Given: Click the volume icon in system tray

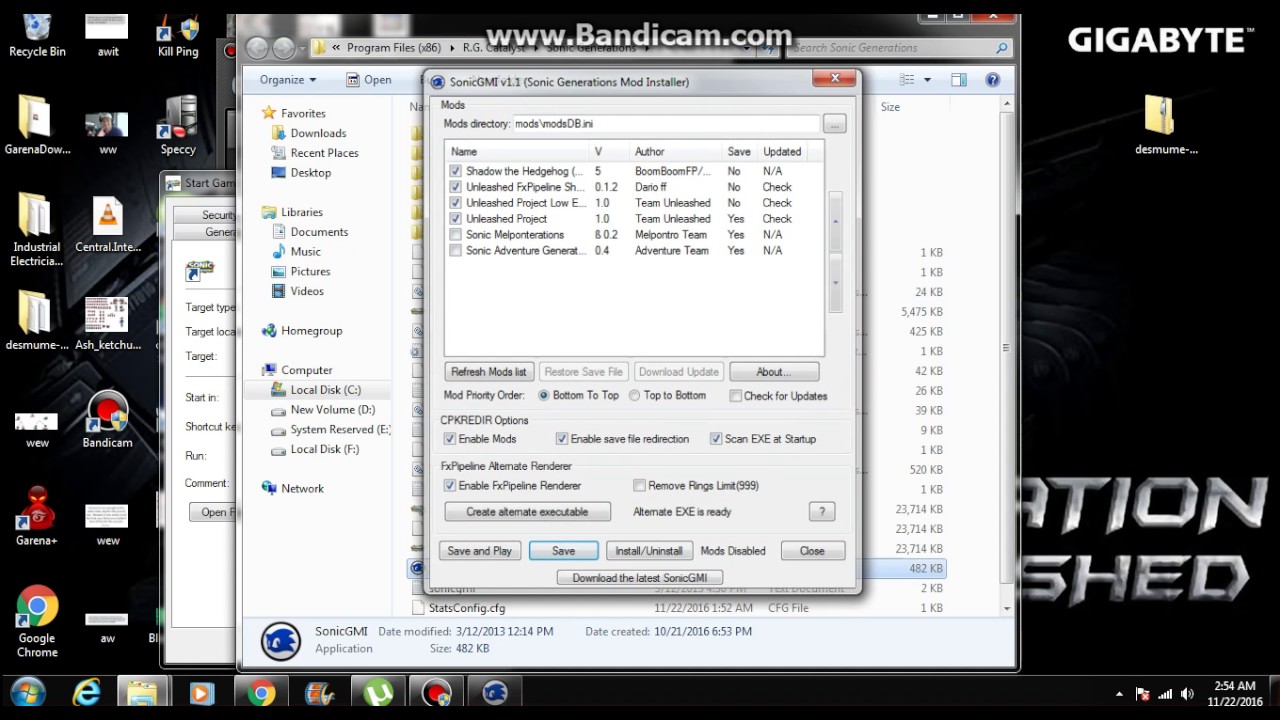Looking at the screenshot, I should (1188, 694).
